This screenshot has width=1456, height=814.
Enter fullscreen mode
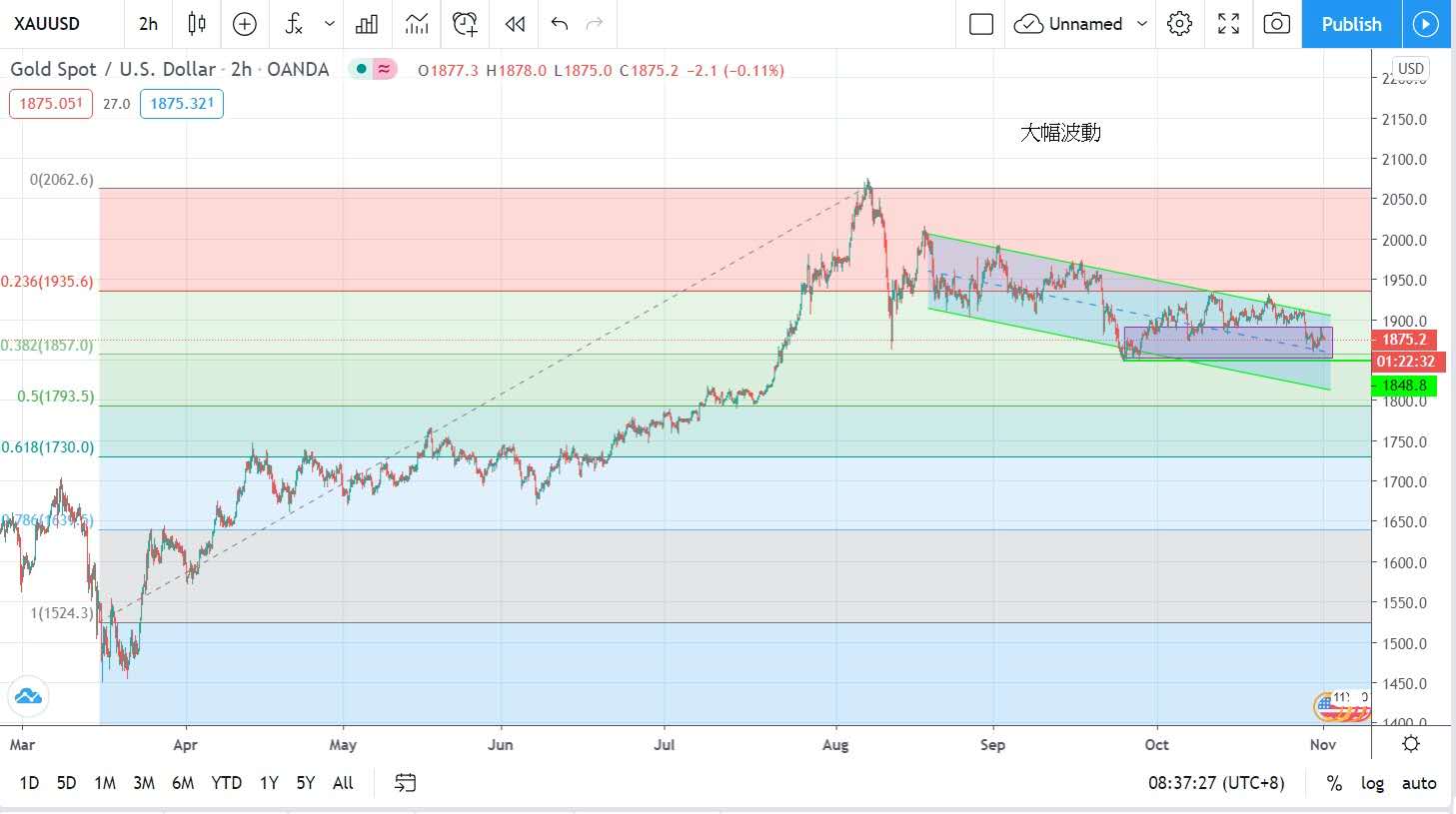(1228, 24)
